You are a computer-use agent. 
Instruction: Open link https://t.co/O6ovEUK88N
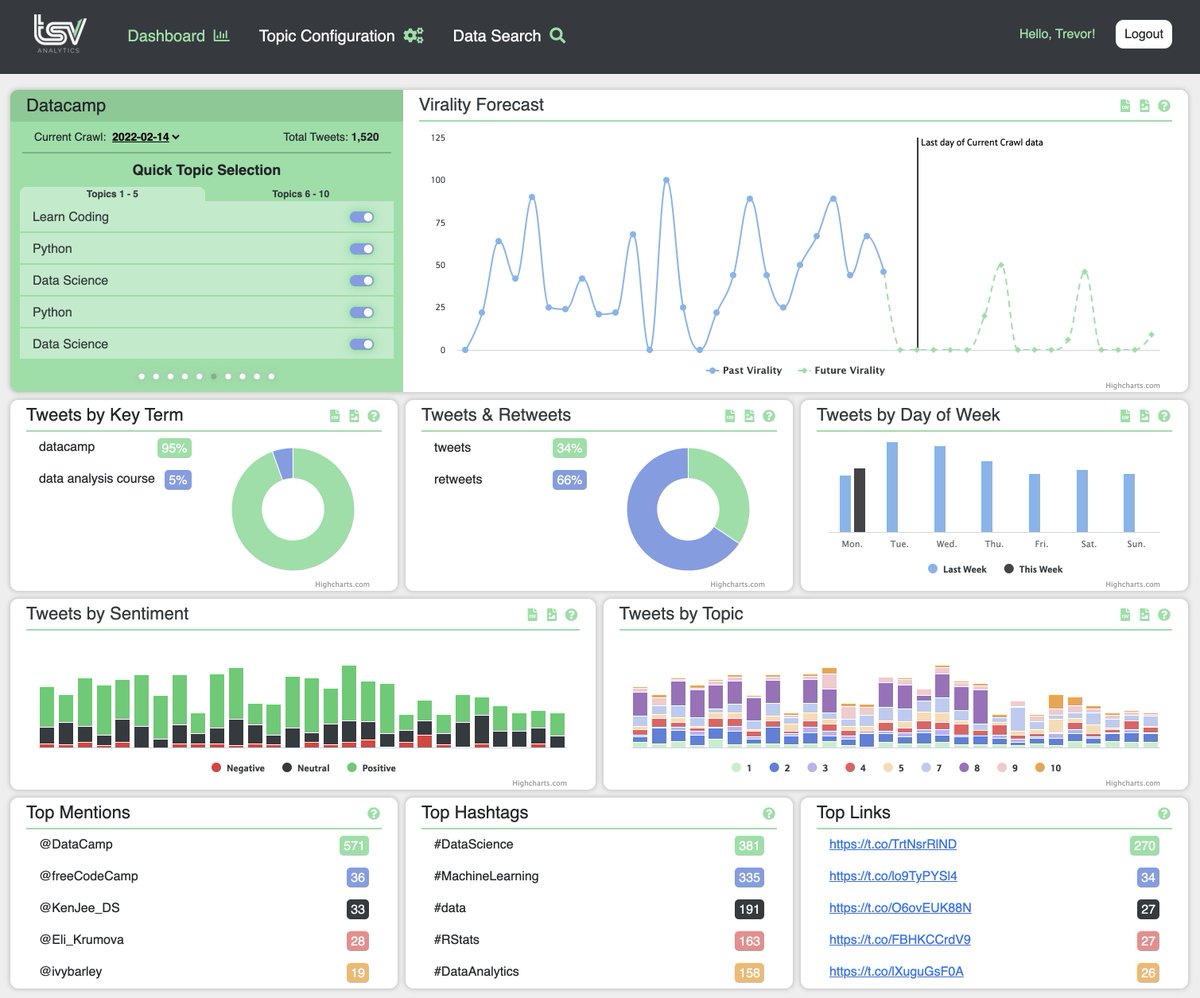tap(900, 908)
